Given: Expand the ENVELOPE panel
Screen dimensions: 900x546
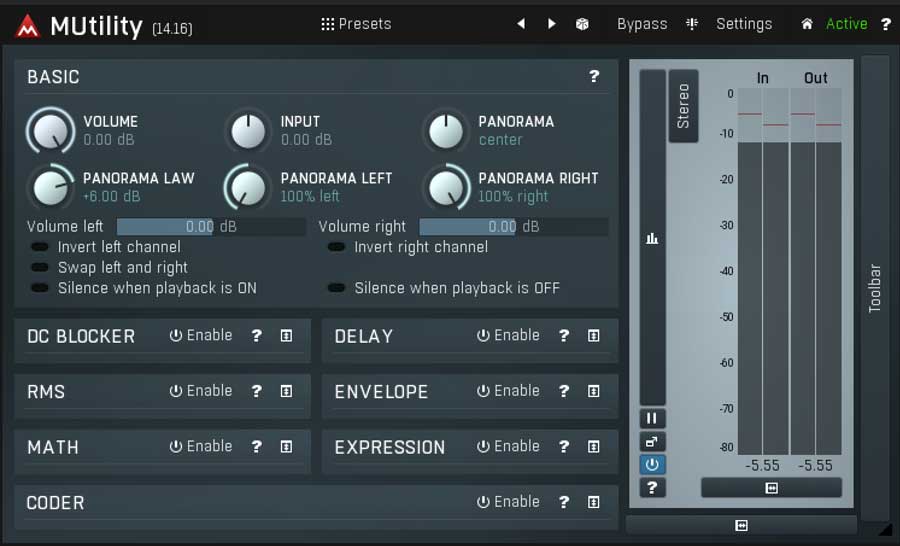Looking at the screenshot, I should click(x=594, y=392).
